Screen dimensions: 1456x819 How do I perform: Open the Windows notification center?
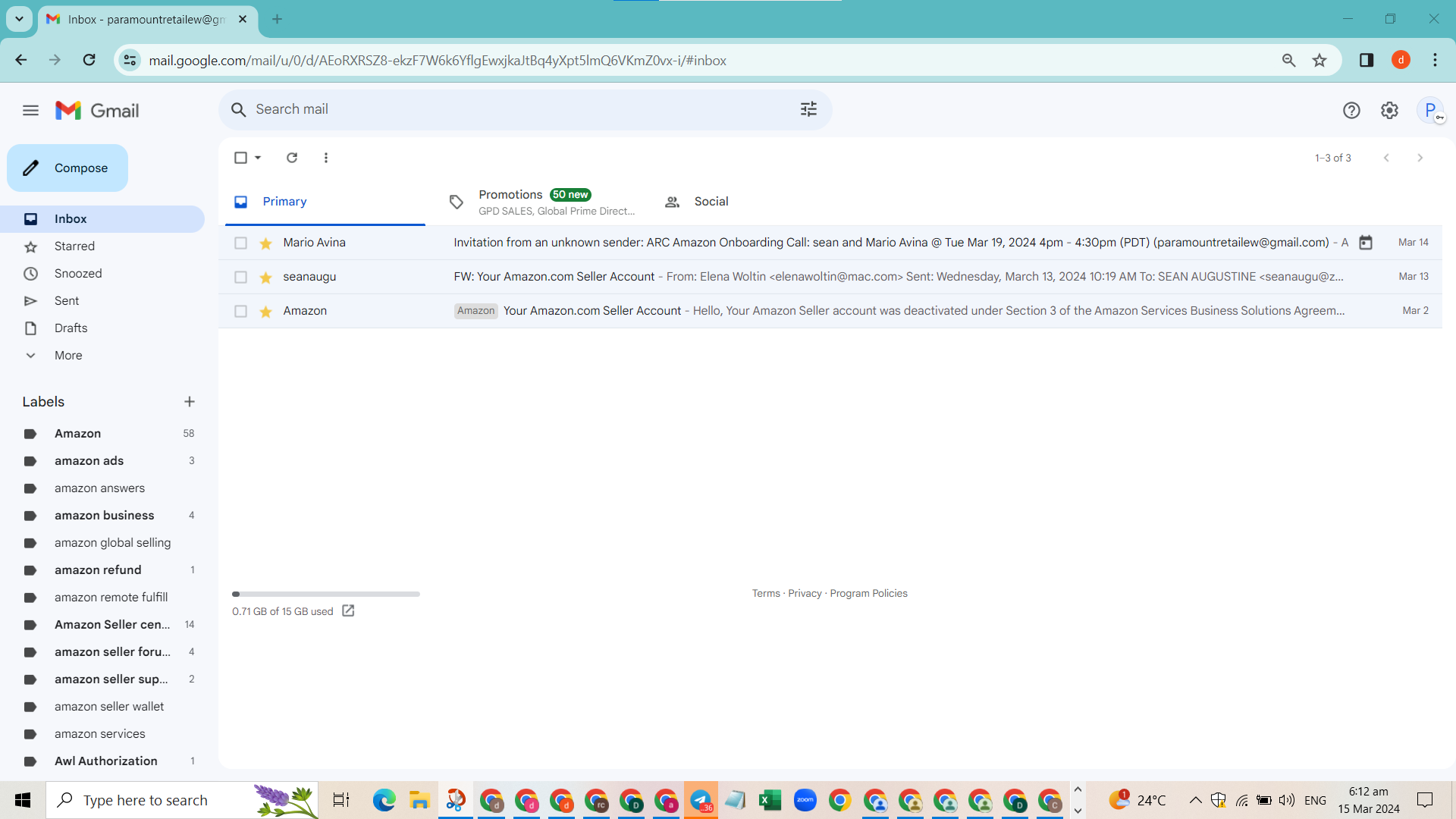(x=1425, y=800)
